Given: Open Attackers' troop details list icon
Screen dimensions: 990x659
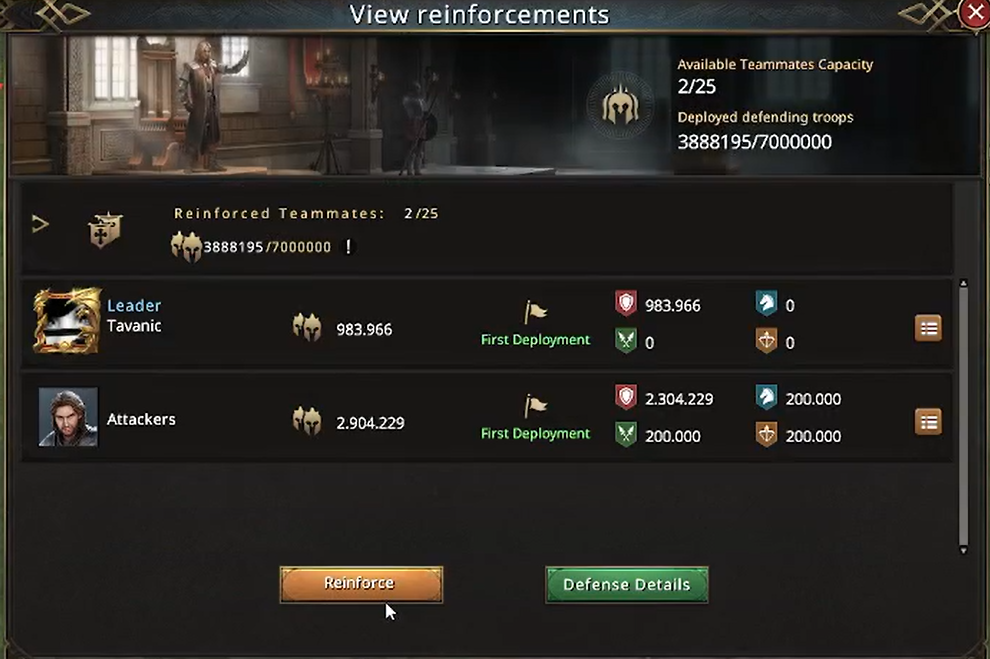Looking at the screenshot, I should (928, 422).
